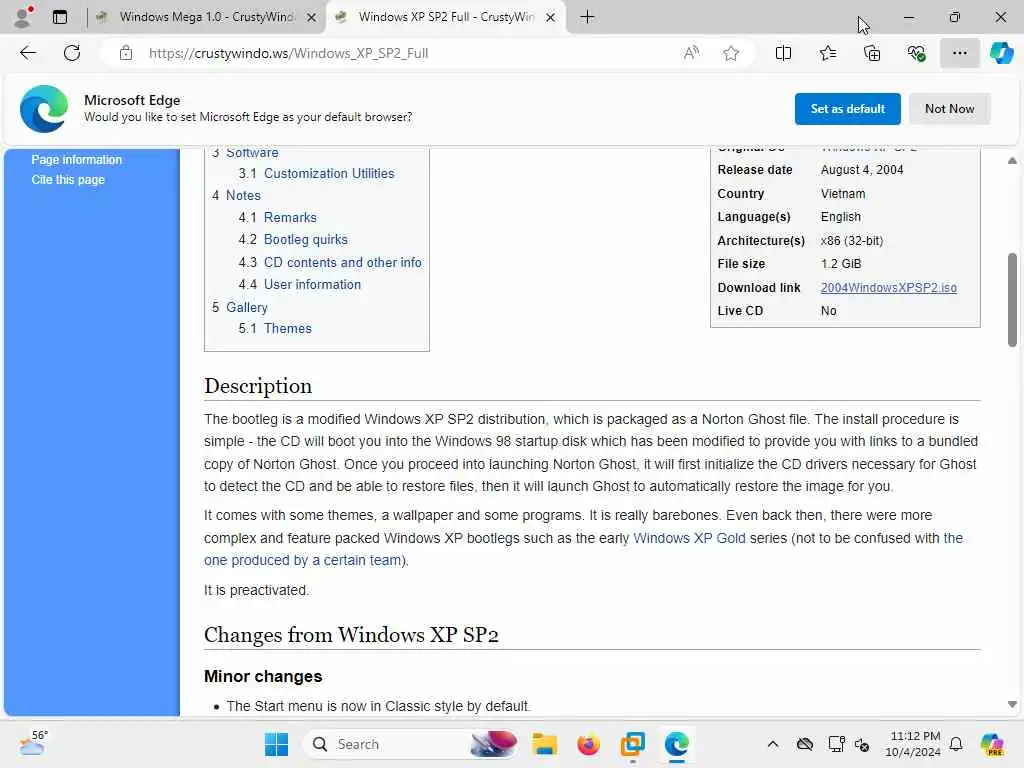Image resolution: width=1024 pixels, height=768 pixels.
Task: Click the browser back arrow
Action: tap(28, 53)
